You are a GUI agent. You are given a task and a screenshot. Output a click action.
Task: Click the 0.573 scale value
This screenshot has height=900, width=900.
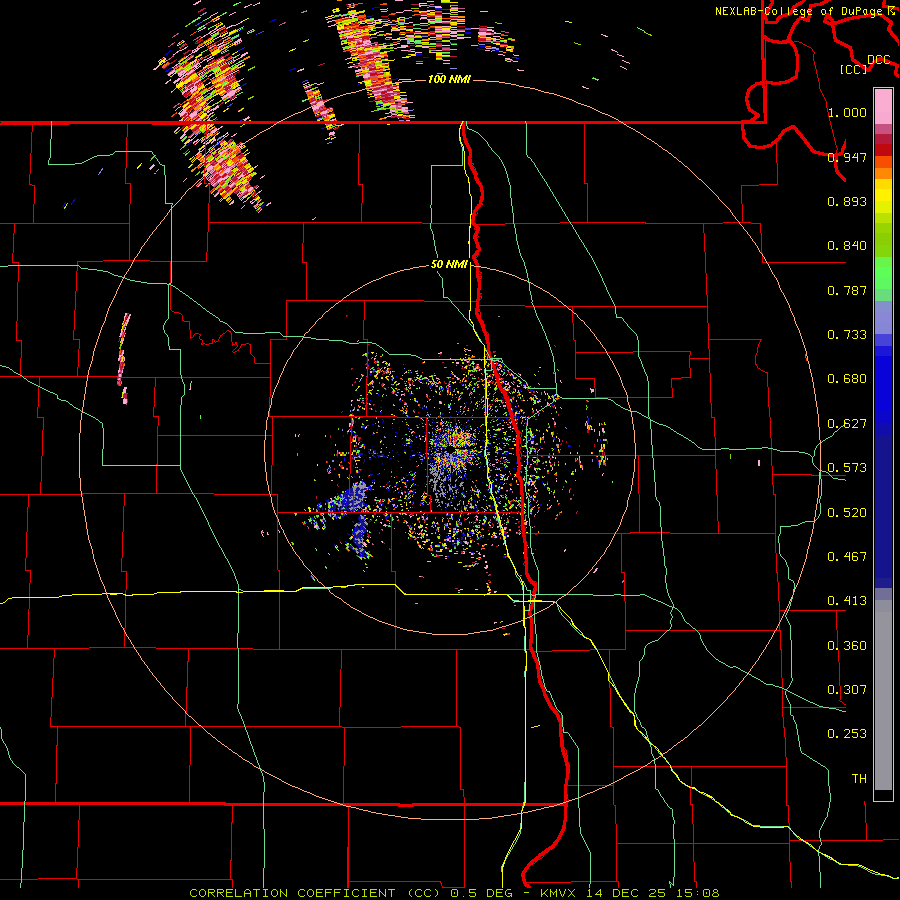pyautogui.click(x=847, y=468)
